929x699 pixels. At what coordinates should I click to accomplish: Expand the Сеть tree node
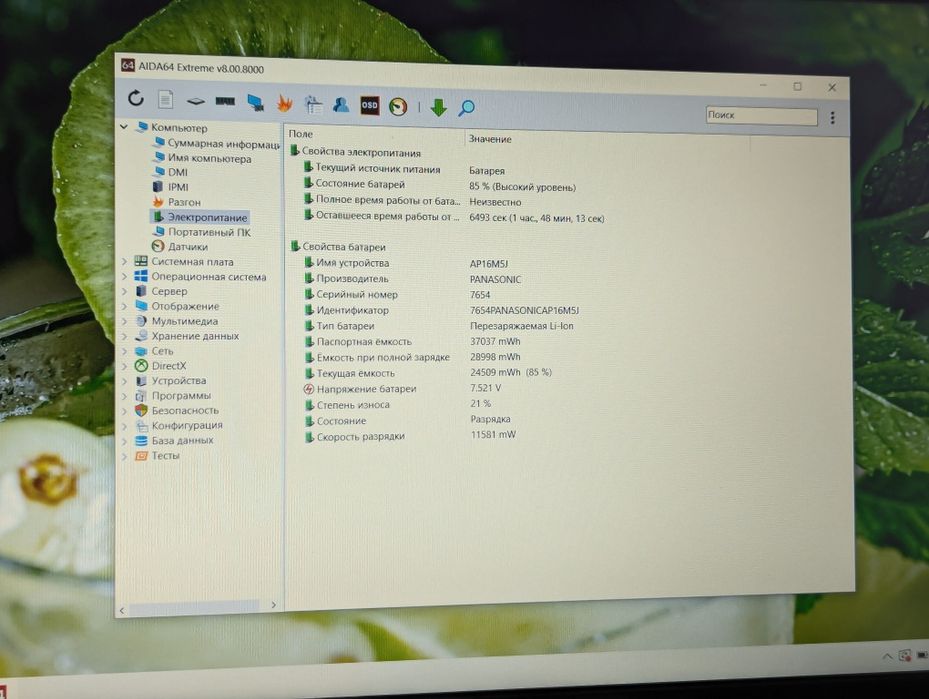124,351
